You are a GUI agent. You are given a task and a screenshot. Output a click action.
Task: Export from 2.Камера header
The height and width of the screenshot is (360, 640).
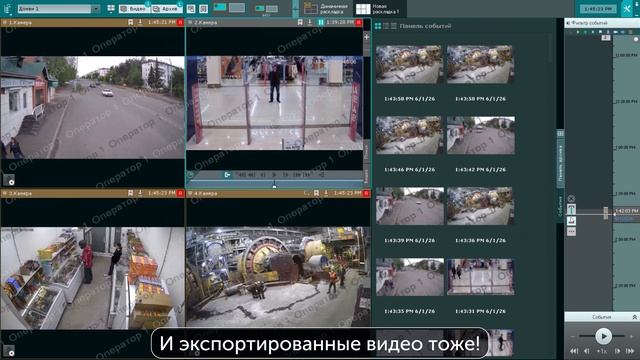tap(310, 22)
